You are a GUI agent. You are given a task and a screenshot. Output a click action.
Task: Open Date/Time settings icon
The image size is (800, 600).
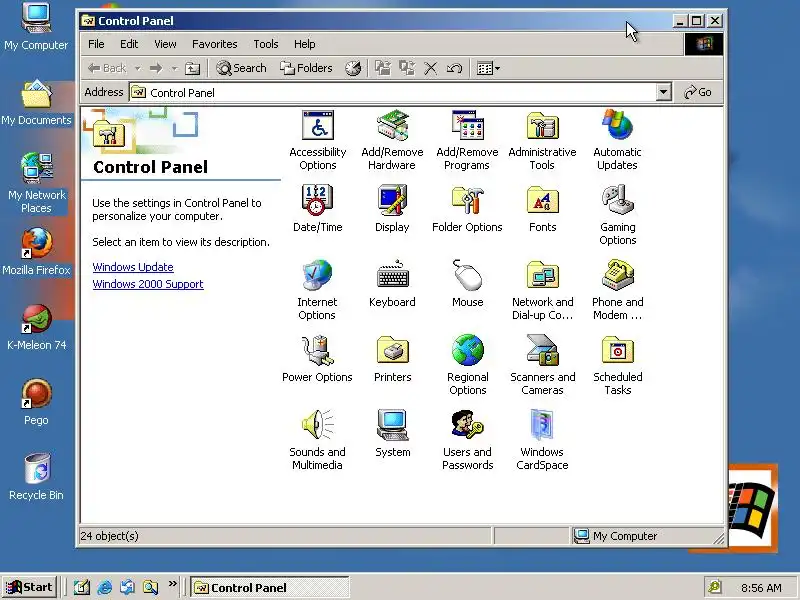tap(317, 209)
